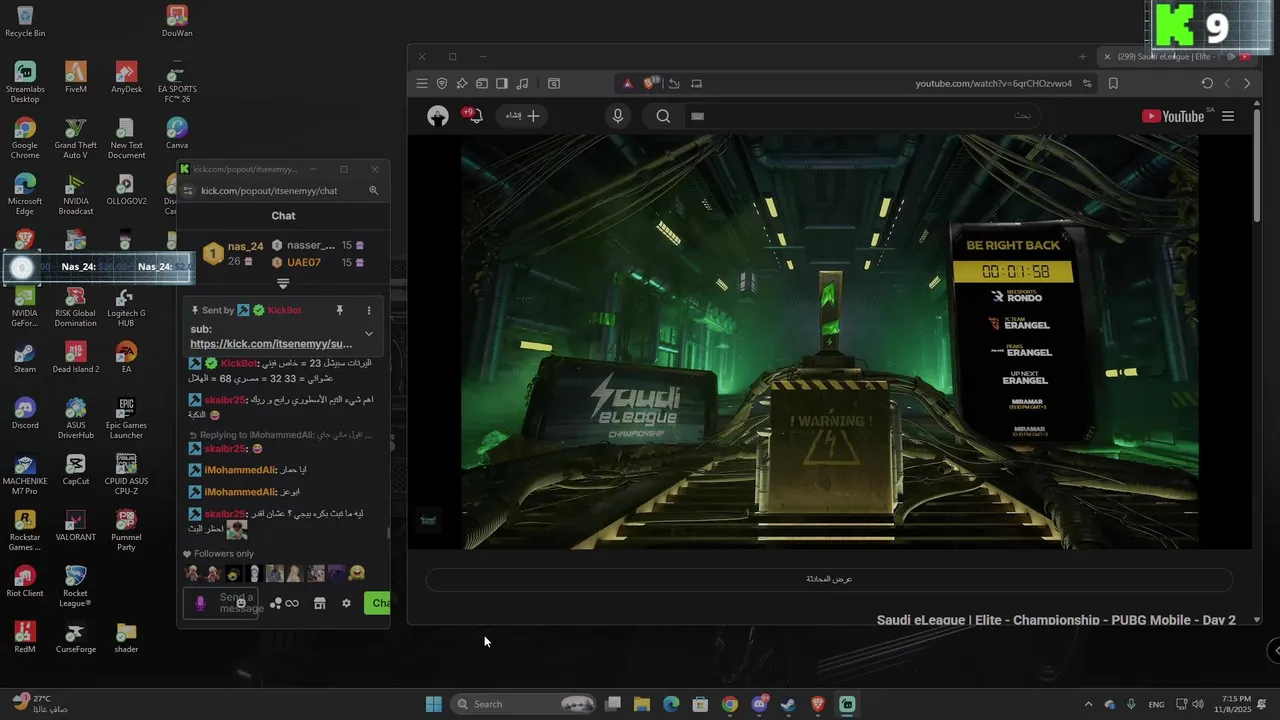Screen dimensions: 1280x720
Task: Expand the pinned KickBot message chevron
Action: [x=369, y=334]
